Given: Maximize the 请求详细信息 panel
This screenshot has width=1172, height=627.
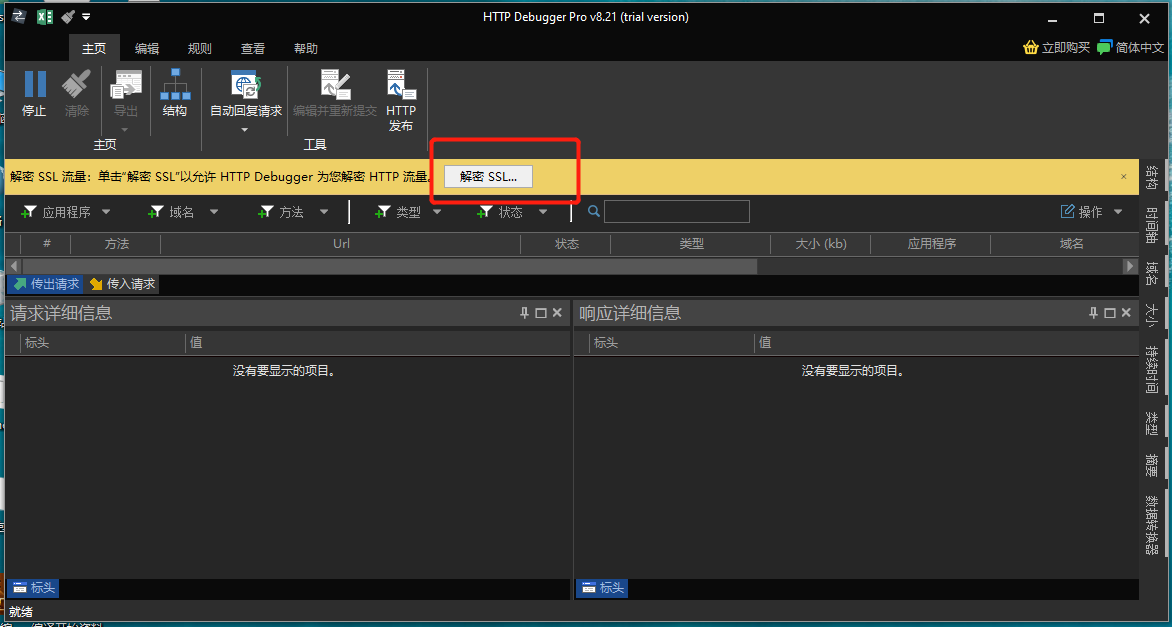Looking at the screenshot, I should click(x=541, y=313).
